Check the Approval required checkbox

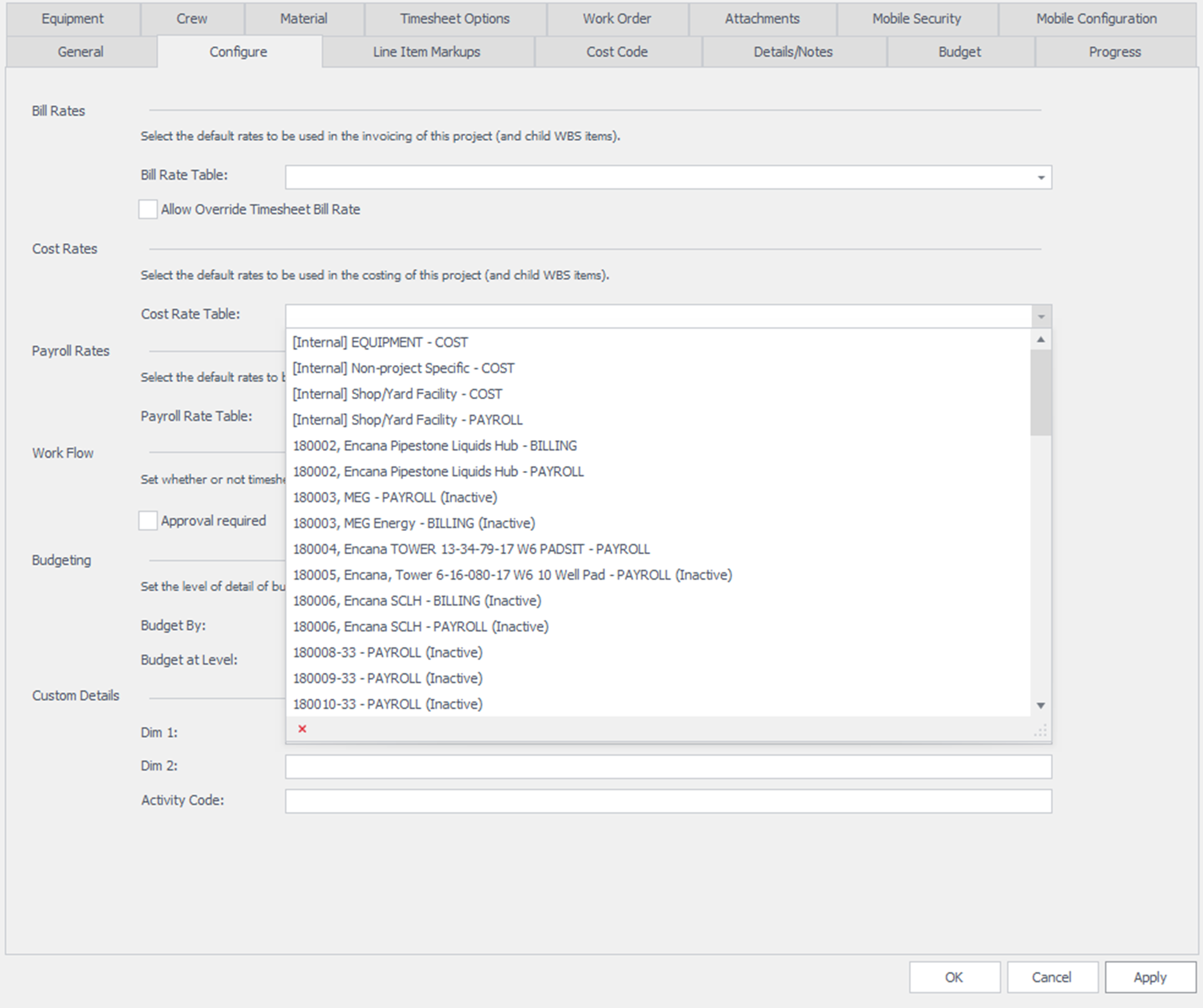click(x=148, y=521)
